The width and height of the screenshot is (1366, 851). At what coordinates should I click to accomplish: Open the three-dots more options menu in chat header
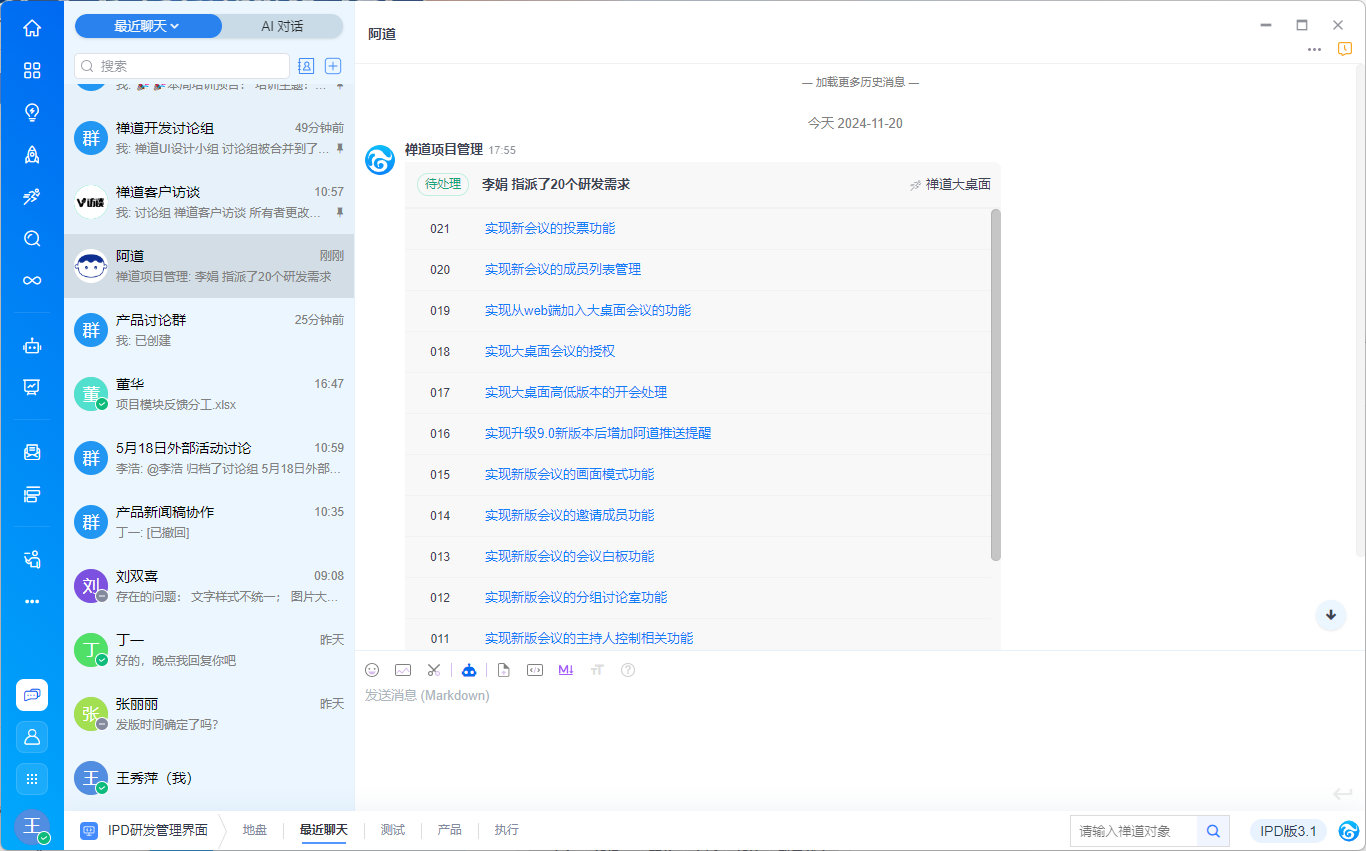[x=1314, y=50]
